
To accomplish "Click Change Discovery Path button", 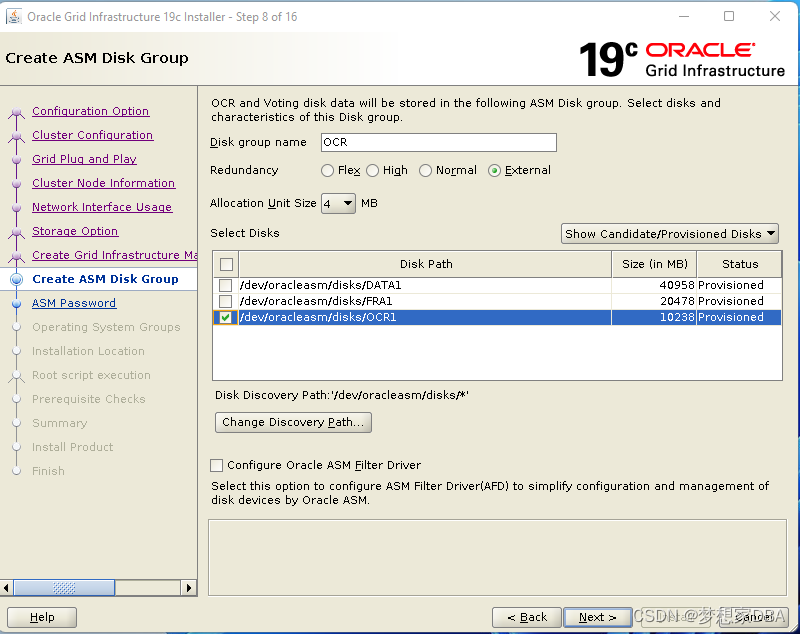I will [293, 422].
